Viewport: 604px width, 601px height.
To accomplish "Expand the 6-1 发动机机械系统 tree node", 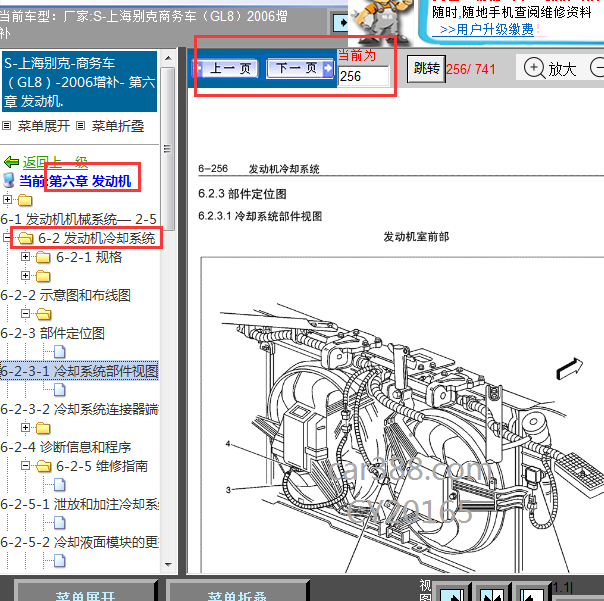I will 7,200.
